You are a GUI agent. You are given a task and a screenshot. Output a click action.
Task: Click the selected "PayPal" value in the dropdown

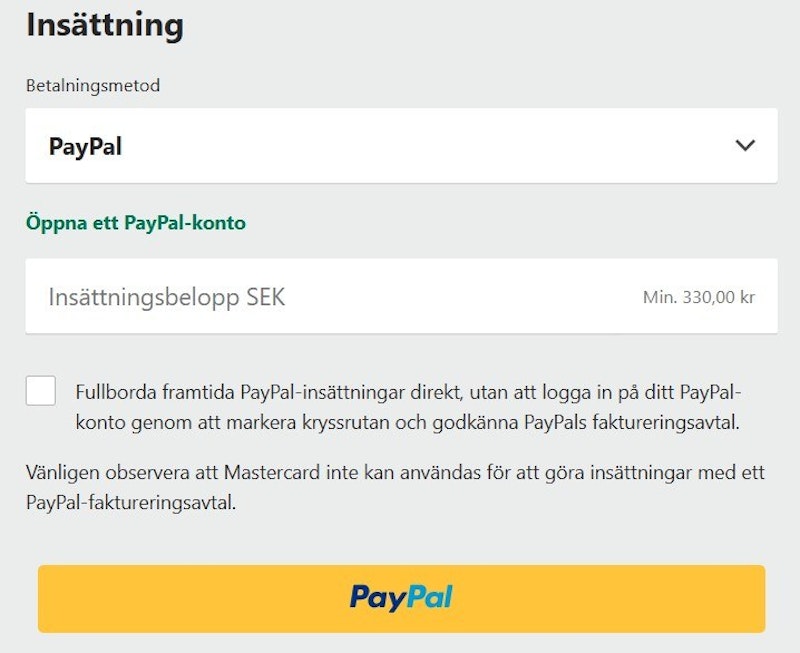[x=85, y=146]
